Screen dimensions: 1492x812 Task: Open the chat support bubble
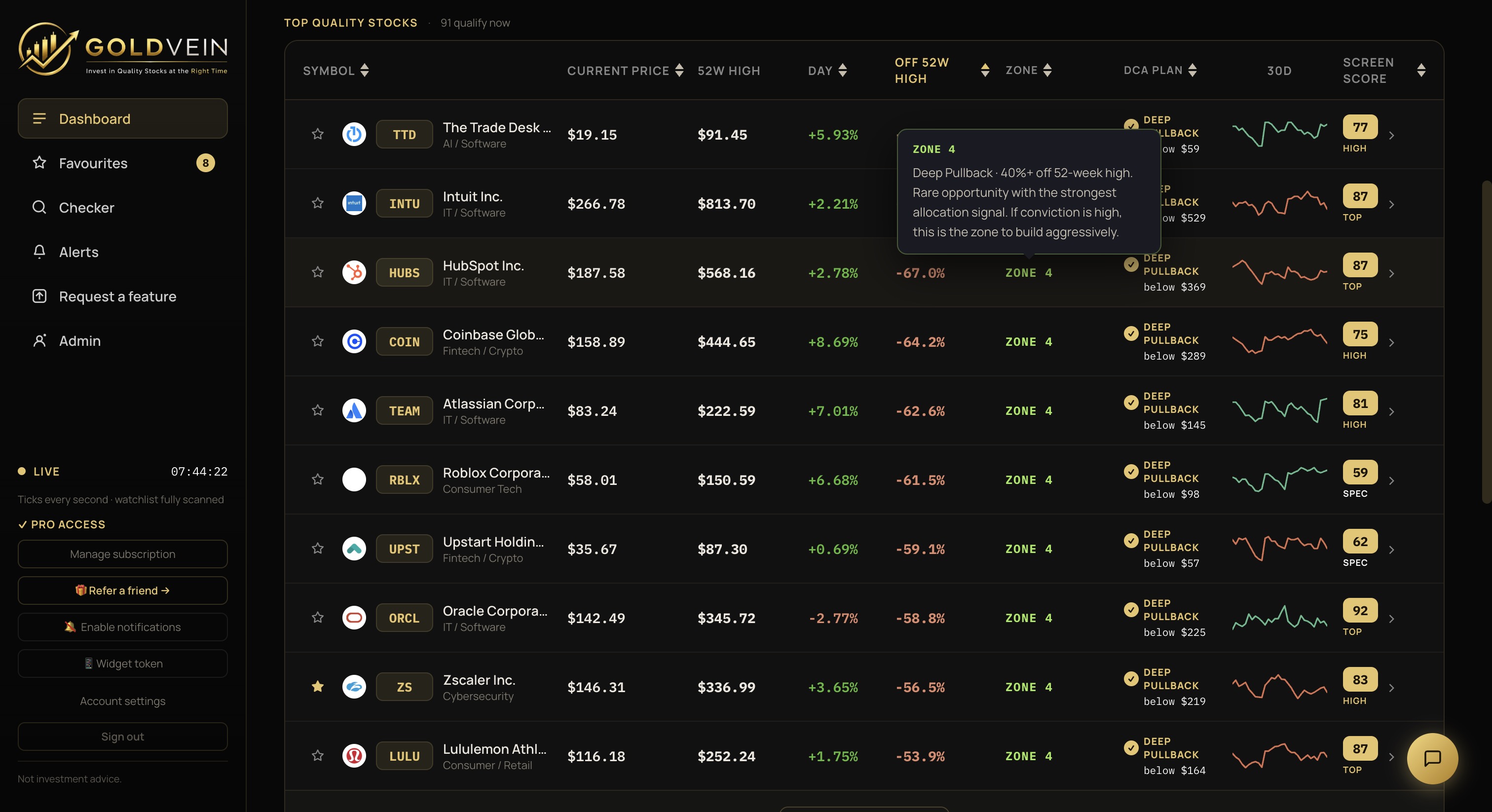click(x=1432, y=758)
